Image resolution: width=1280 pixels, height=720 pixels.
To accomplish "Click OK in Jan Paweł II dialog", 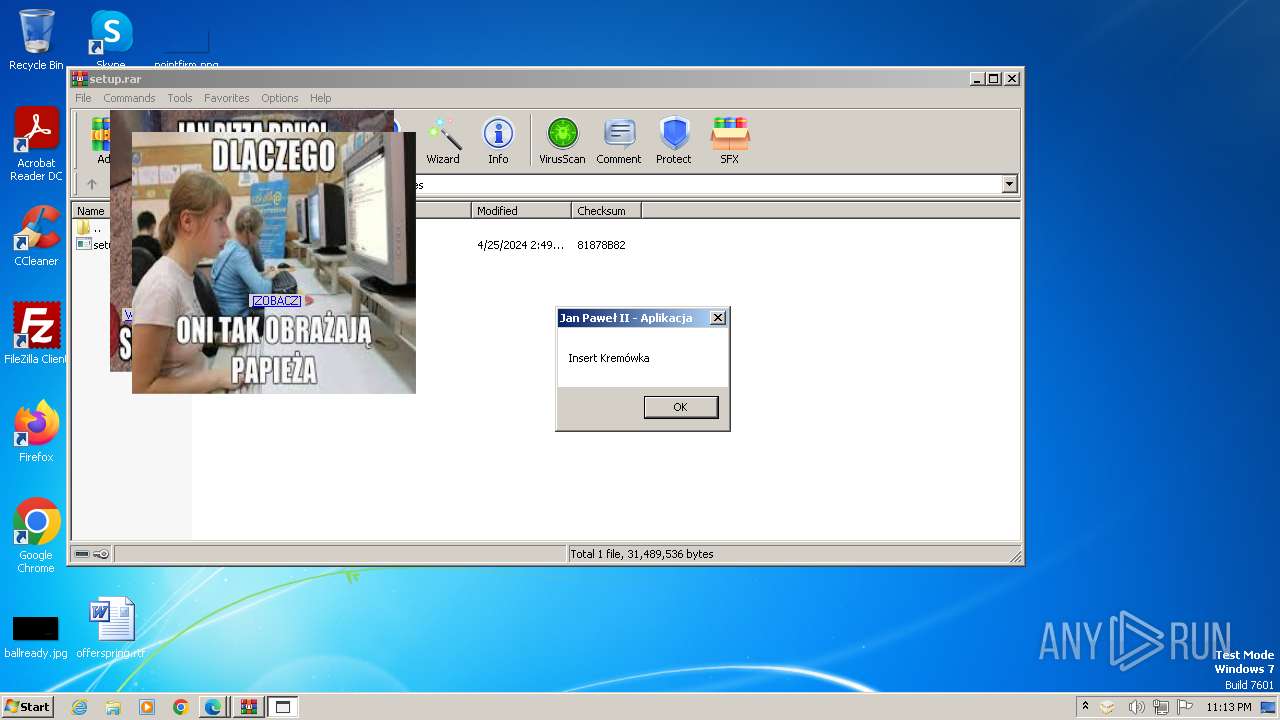I will 680,407.
